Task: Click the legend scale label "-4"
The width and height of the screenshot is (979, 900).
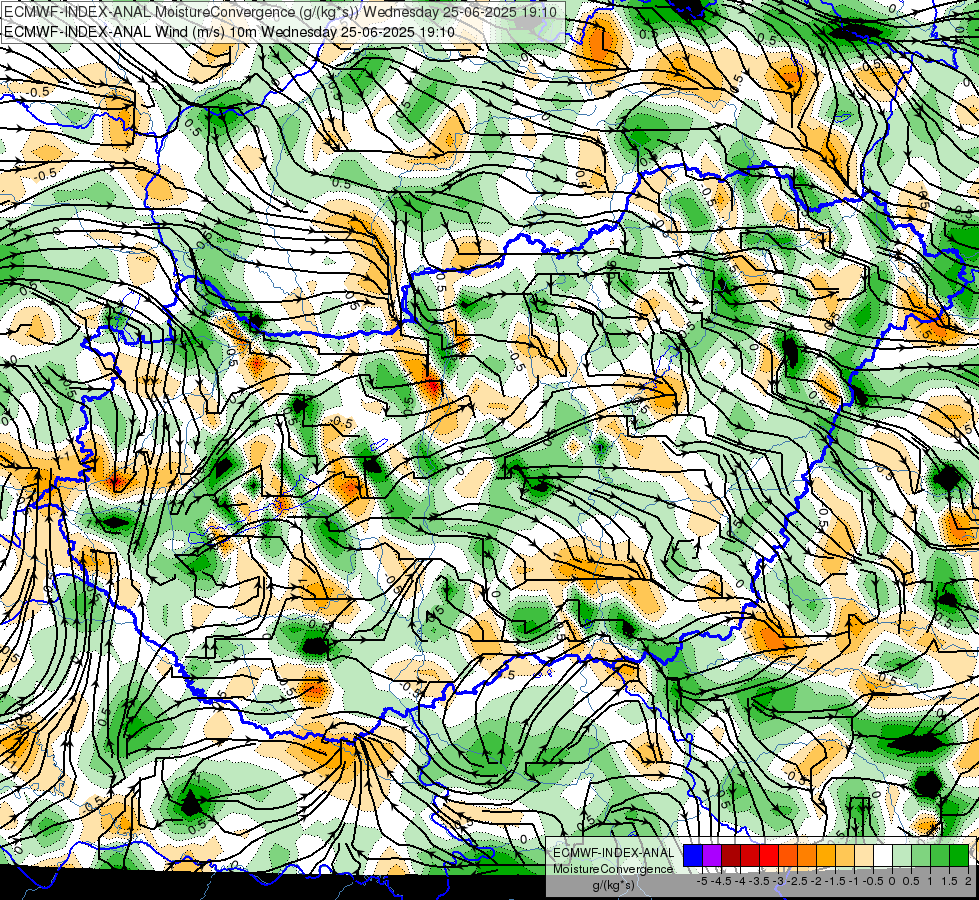Action: 740,881
